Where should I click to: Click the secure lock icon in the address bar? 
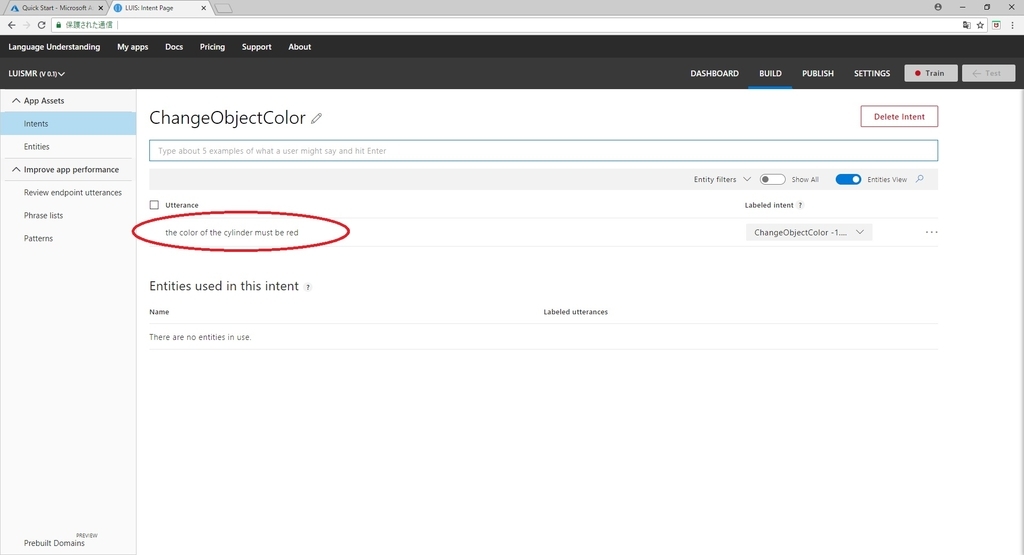(x=58, y=25)
